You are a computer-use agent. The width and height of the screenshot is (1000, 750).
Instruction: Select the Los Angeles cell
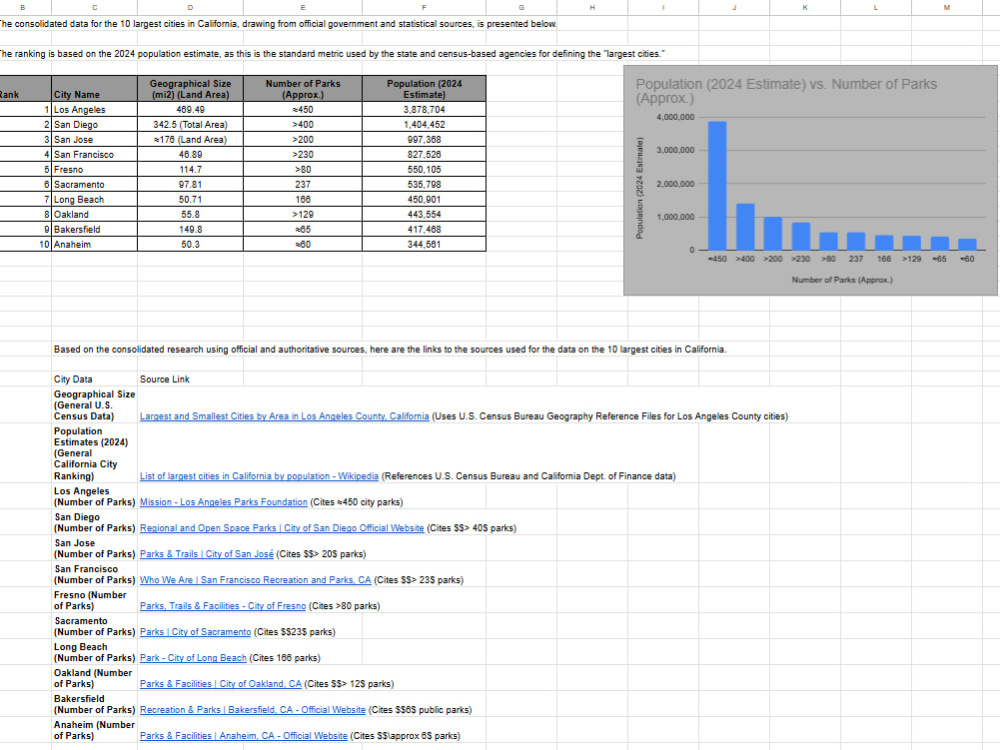click(x=94, y=110)
